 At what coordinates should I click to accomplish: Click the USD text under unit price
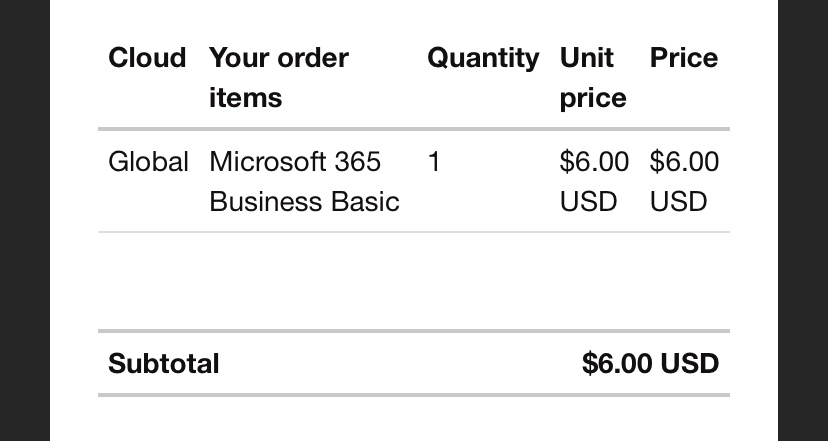point(588,202)
